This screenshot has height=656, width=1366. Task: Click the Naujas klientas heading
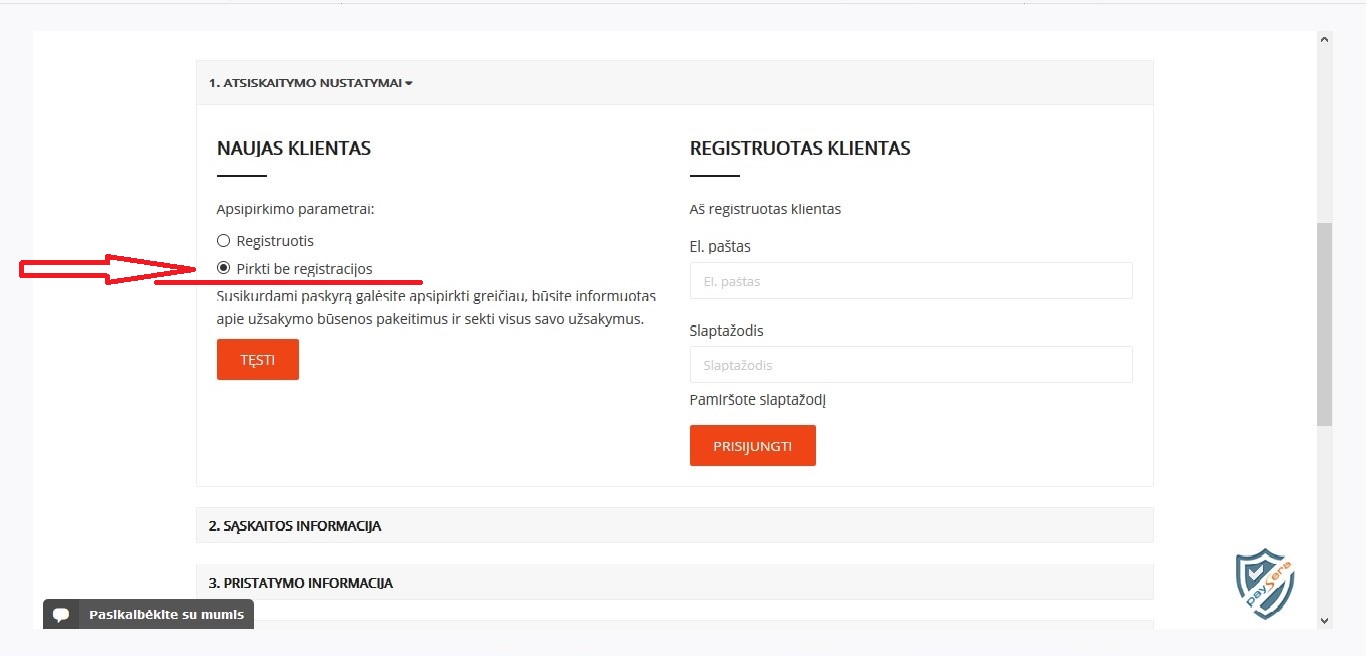pyautogui.click(x=294, y=148)
